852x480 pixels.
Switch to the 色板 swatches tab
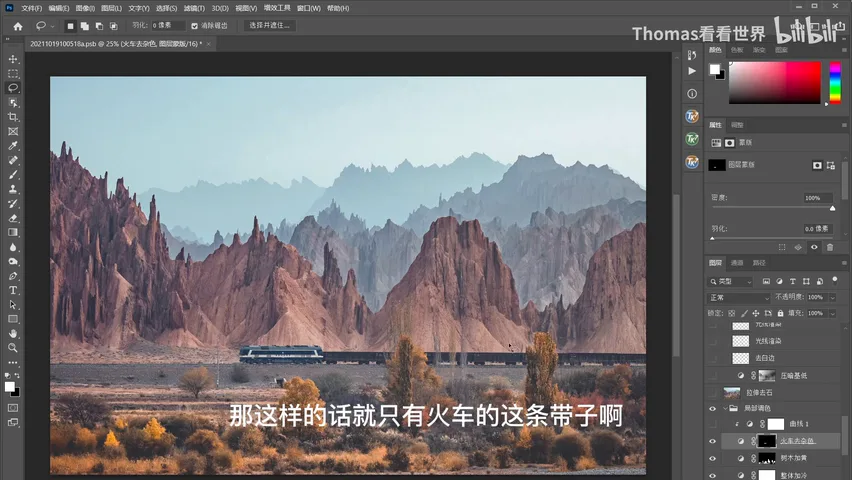pyautogui.click(x=737, y=50)
